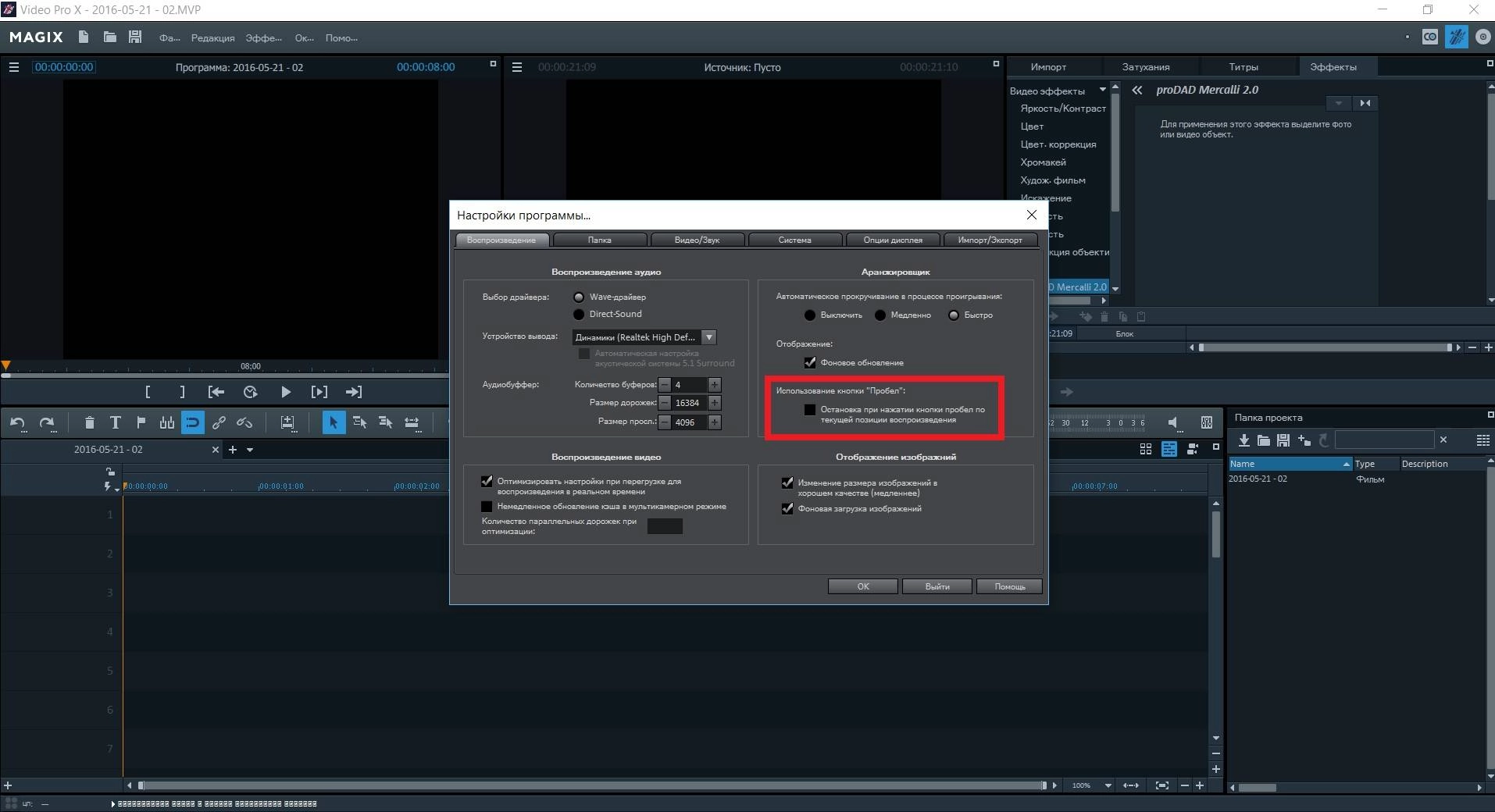Image resolution: width=1495 pixels, height=812 pixels.
Task: Select the single-object mouse pointer tool
Action: point(334,422)
